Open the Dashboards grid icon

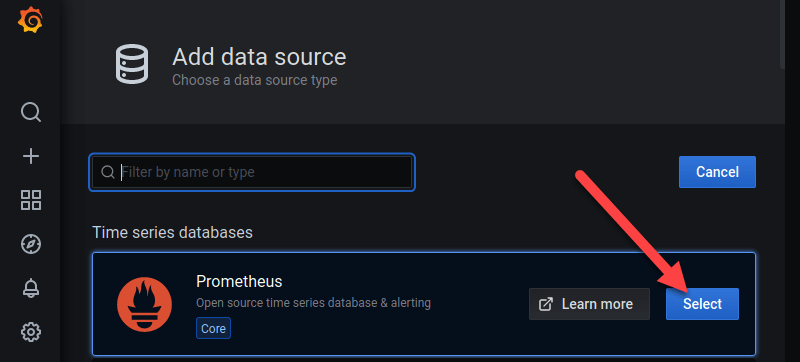pyautogui.click(x=31, y=200)
